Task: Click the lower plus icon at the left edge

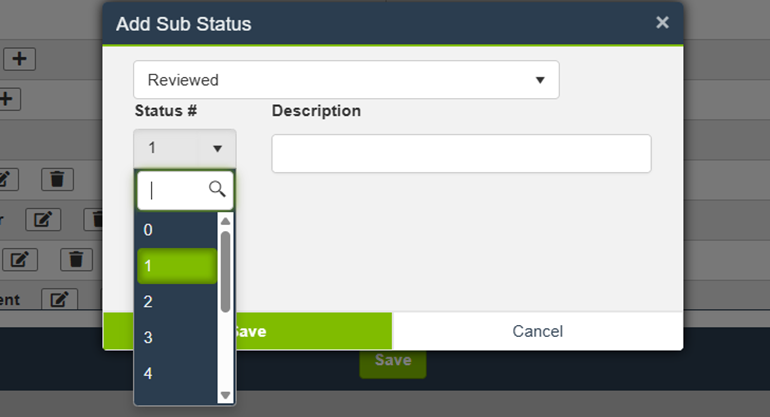Action: click(8, 99)
